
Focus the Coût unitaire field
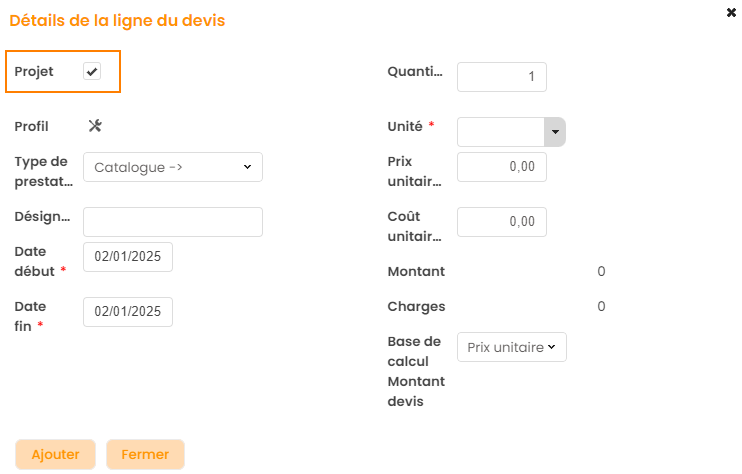[501, 222]
